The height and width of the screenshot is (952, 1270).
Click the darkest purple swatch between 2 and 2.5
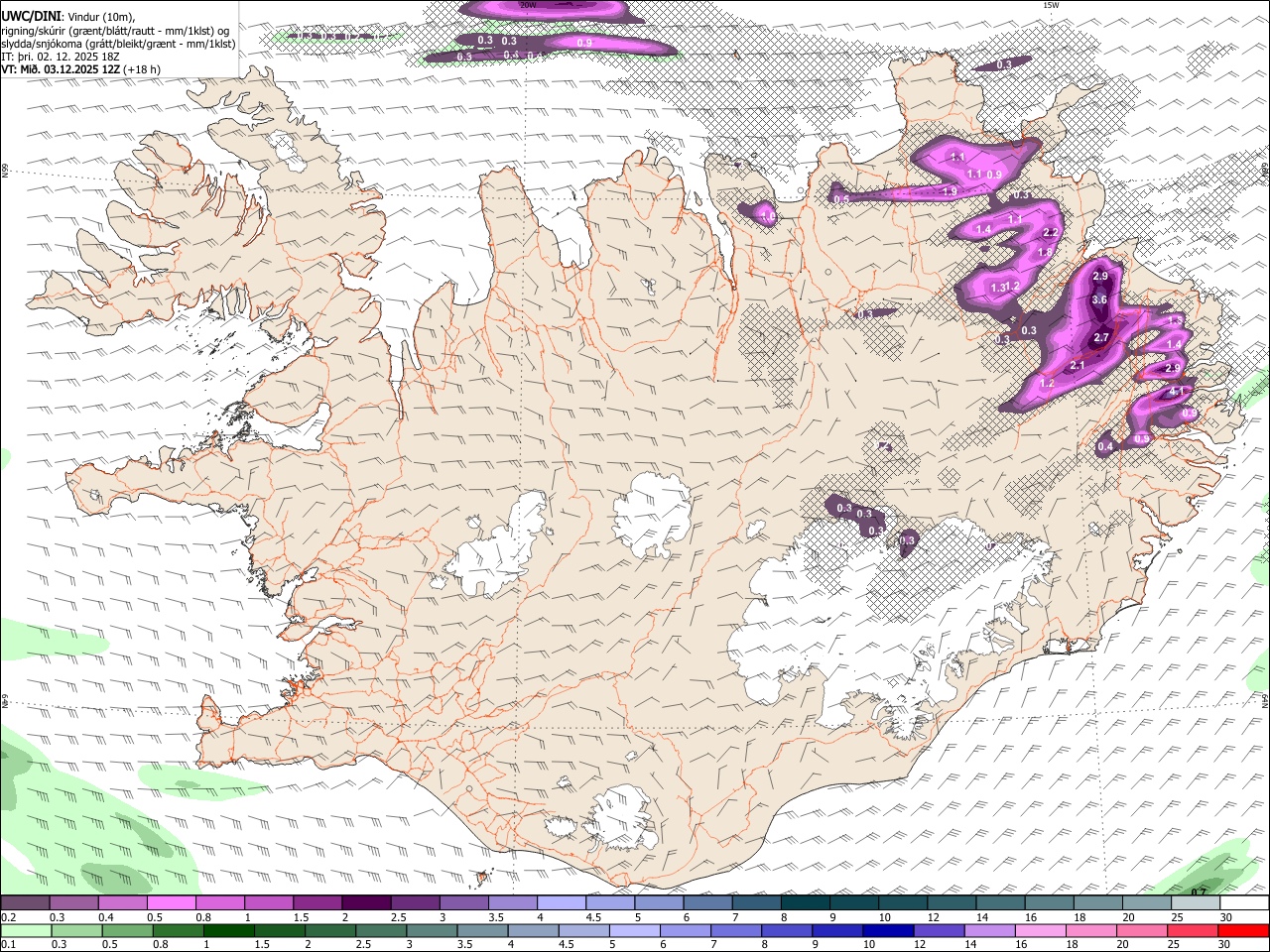click(x=365, y=903)
